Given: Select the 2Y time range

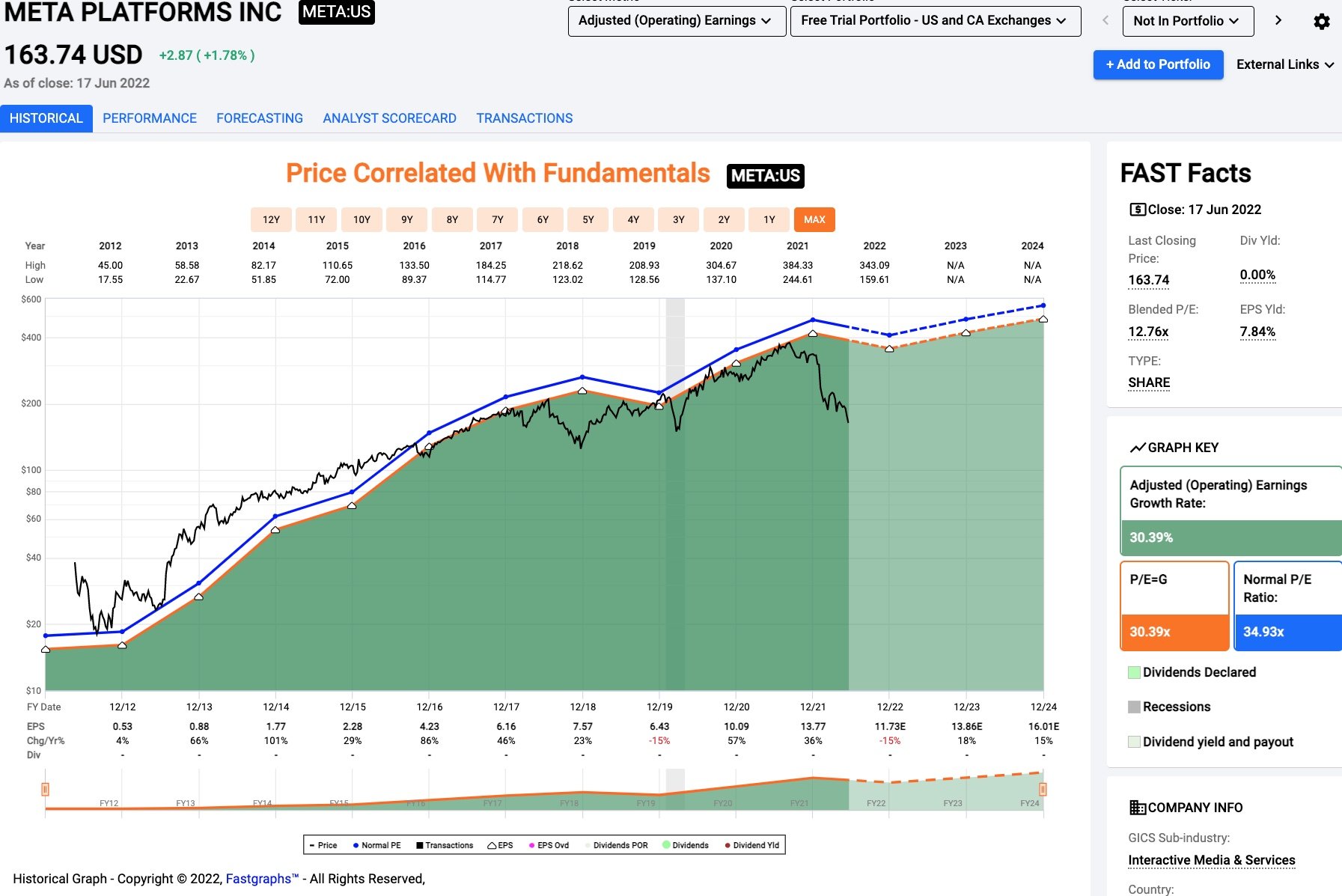Looking at the screenshot, I should 724,219.
